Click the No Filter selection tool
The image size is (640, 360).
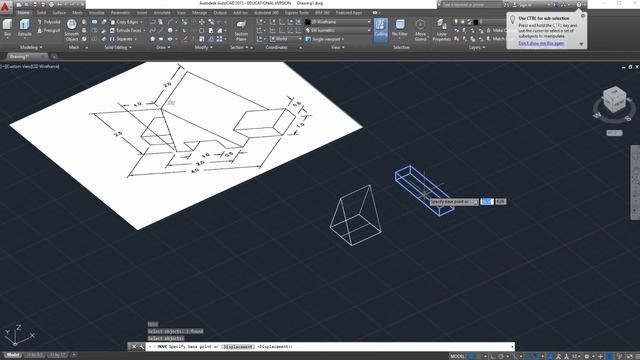[x=400, y=28]
